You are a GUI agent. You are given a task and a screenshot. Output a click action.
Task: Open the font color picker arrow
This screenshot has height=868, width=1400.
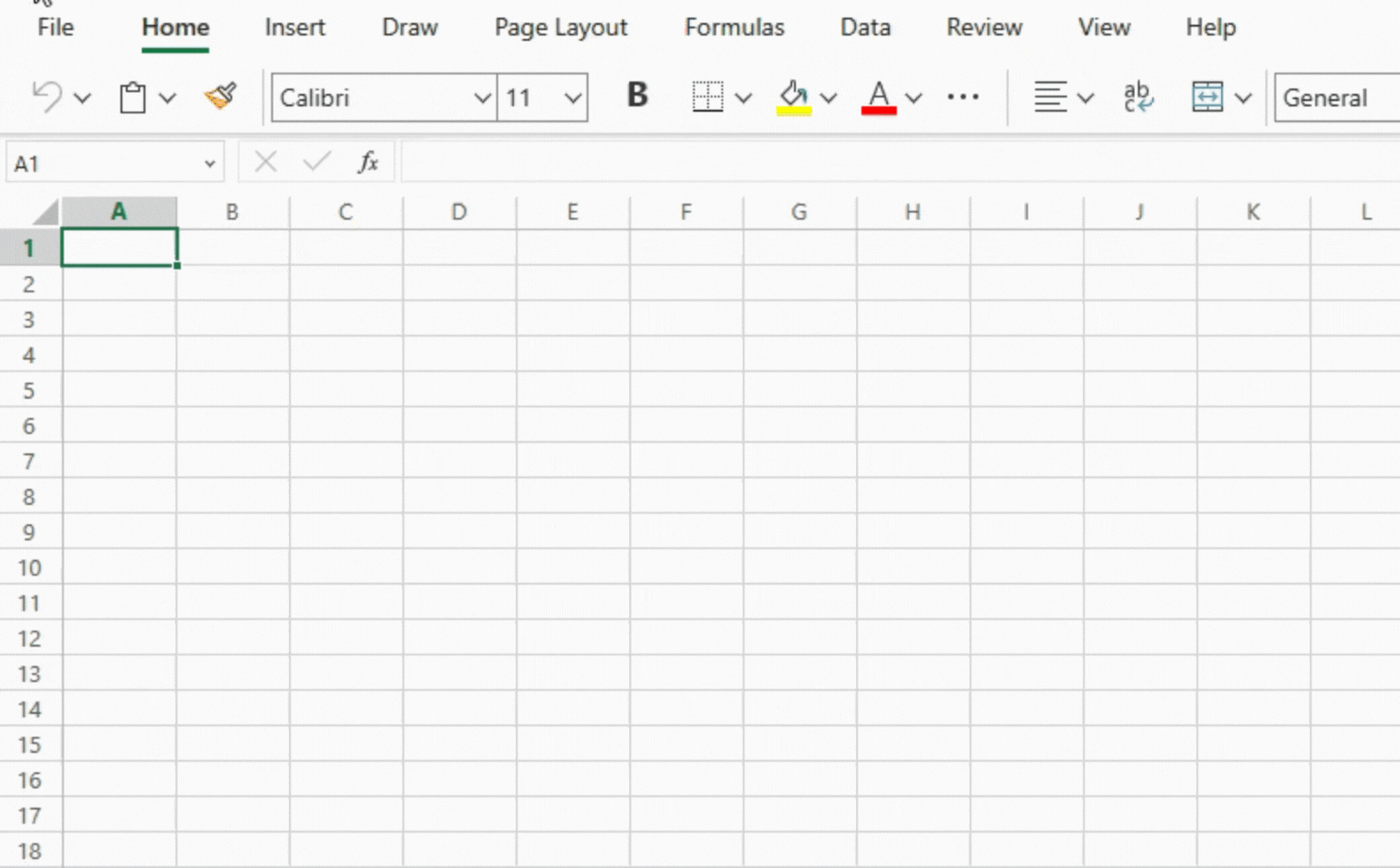point(914,97)
